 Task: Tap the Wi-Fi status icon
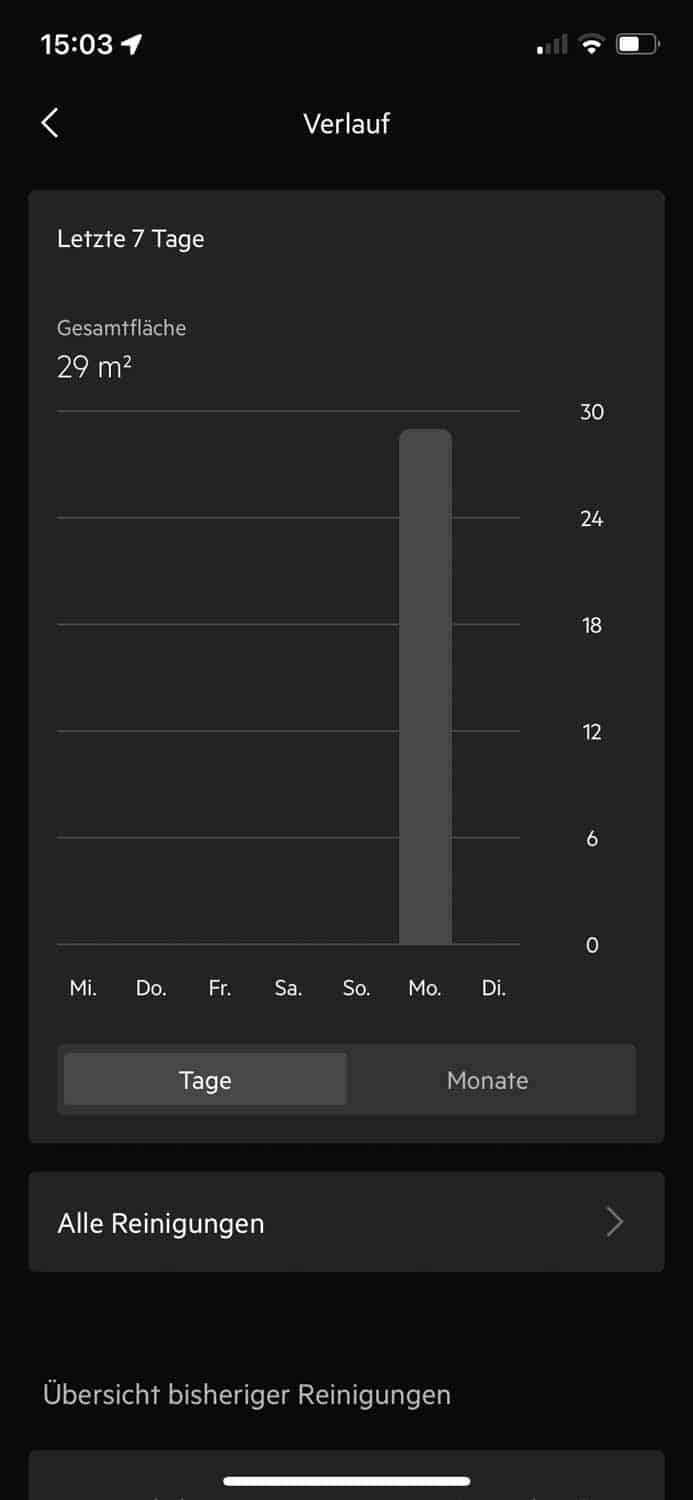point(592,44)
